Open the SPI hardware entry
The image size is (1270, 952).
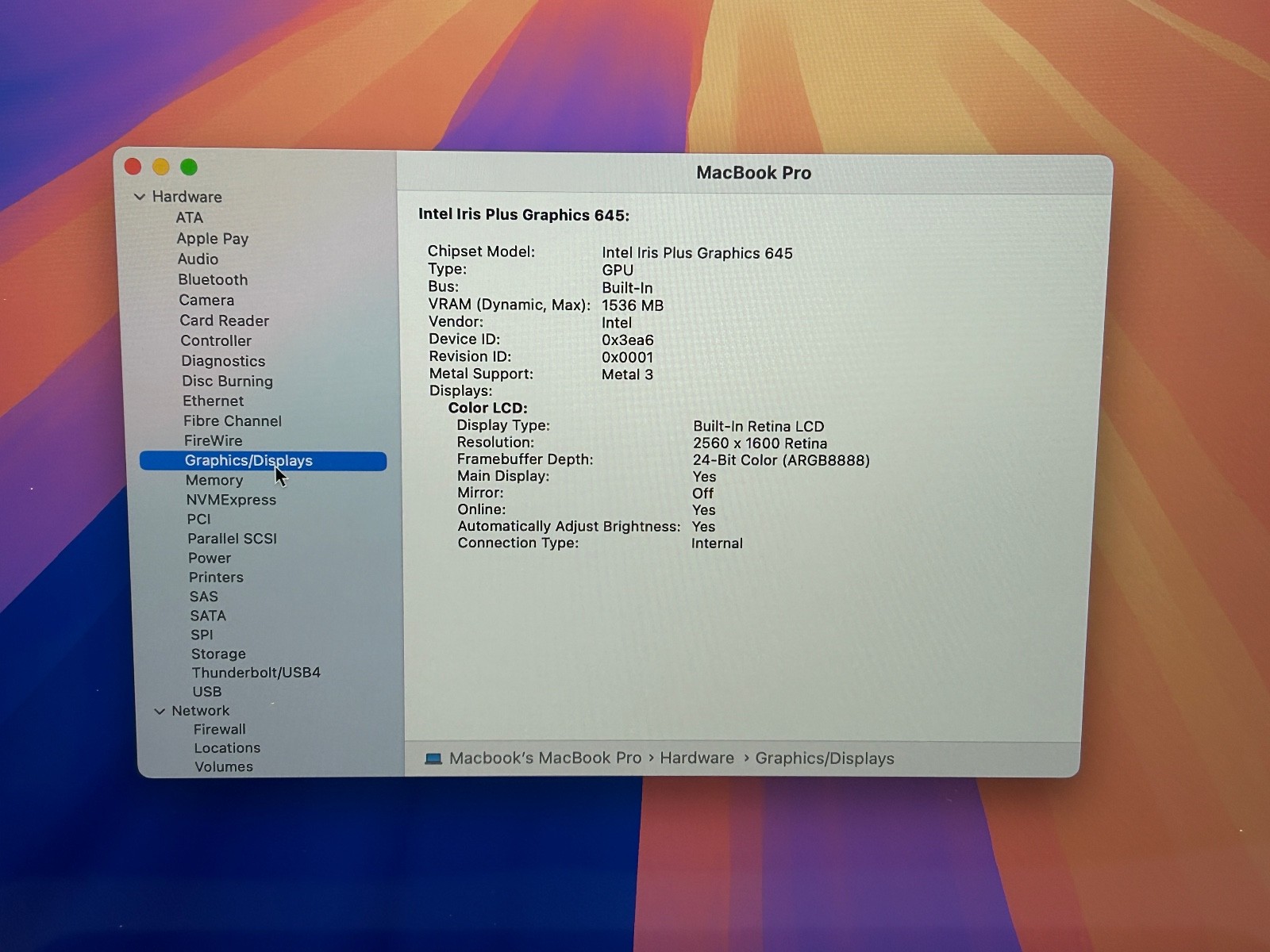click(x=202, y=635)
